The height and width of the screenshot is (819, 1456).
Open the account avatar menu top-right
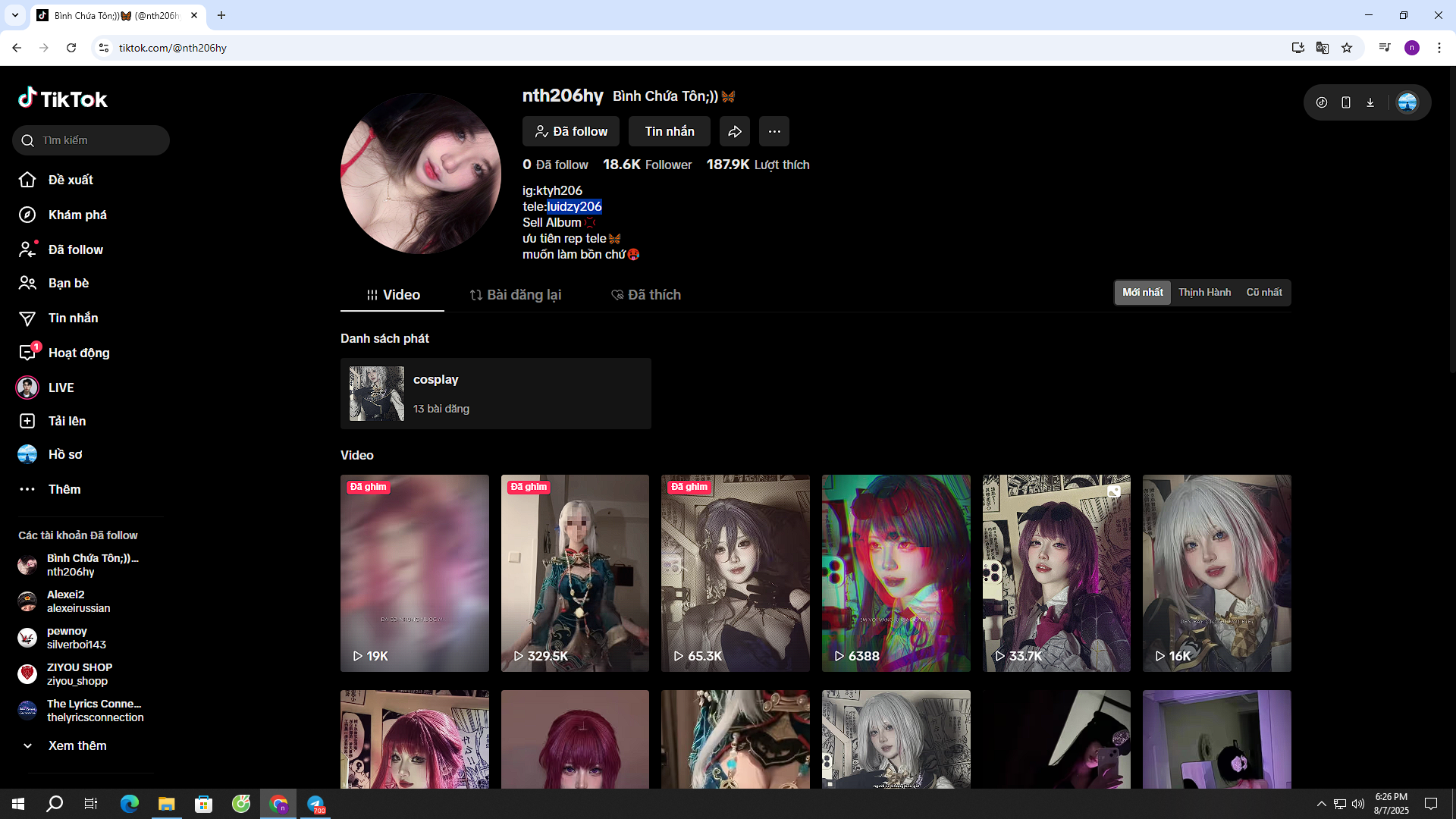coord(1407,102)
